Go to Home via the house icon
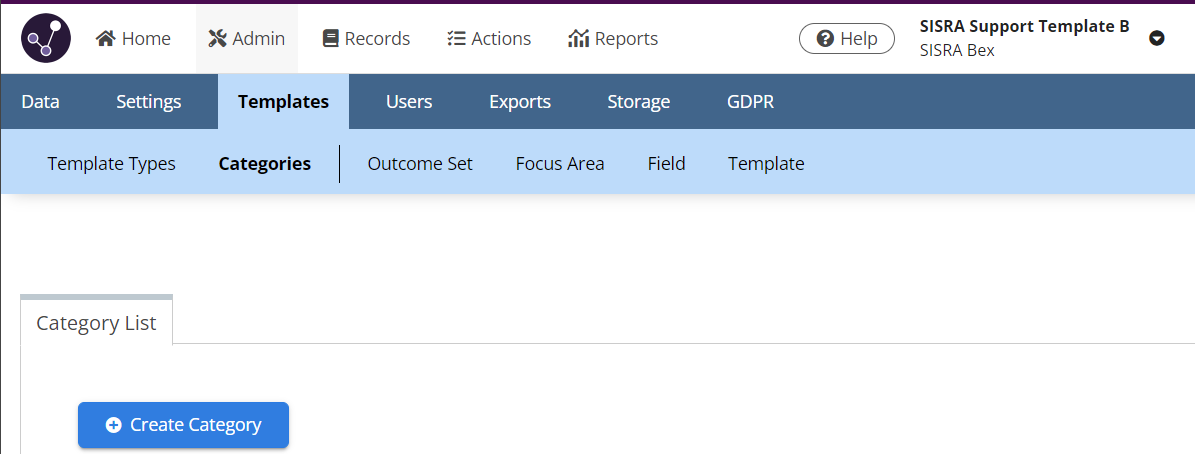The height and width of the screenshot is (454, 1195). 106,39
